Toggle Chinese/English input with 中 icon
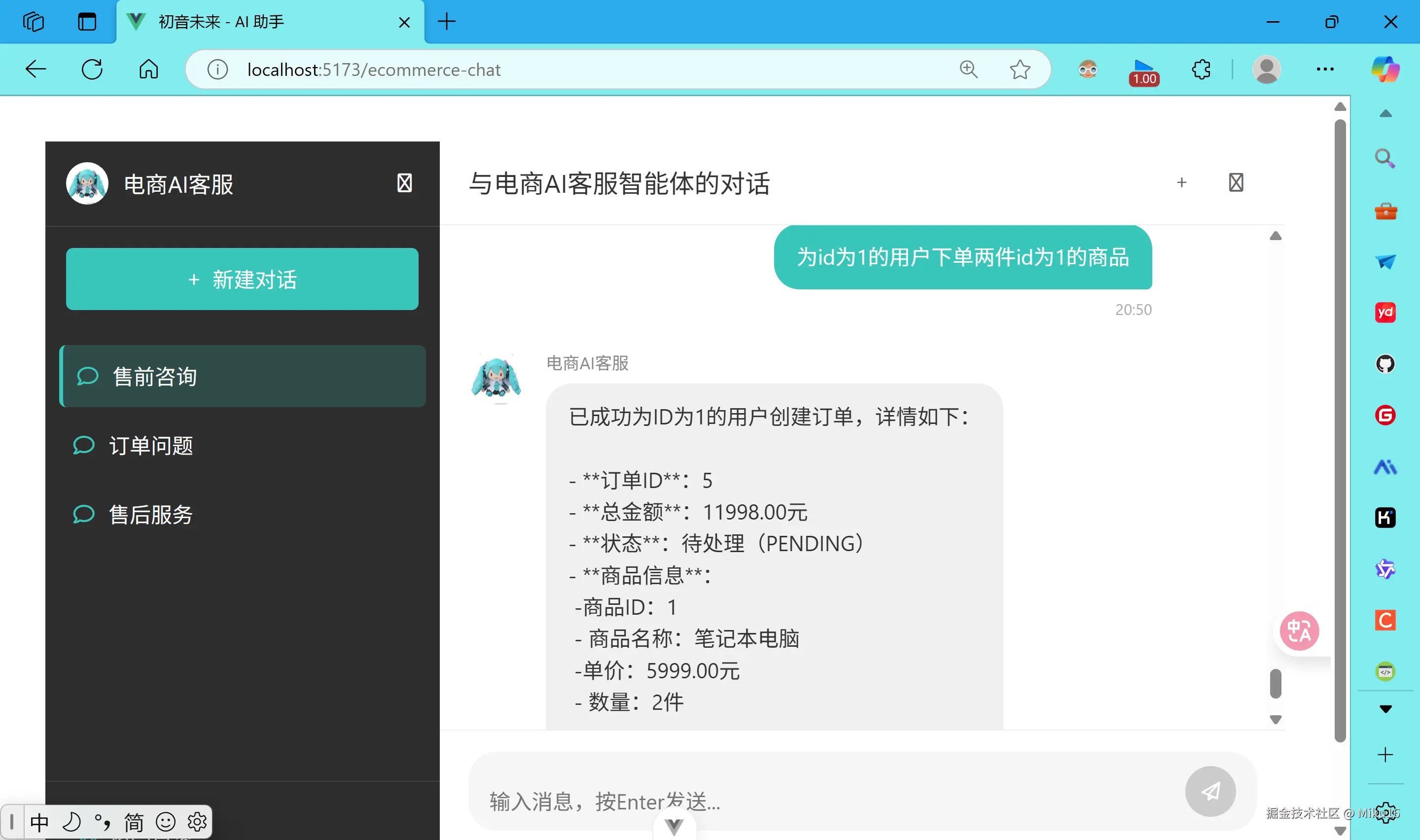Image resolution: width=1420 pixels, height=840 pixels. click(x=39, y=821)
